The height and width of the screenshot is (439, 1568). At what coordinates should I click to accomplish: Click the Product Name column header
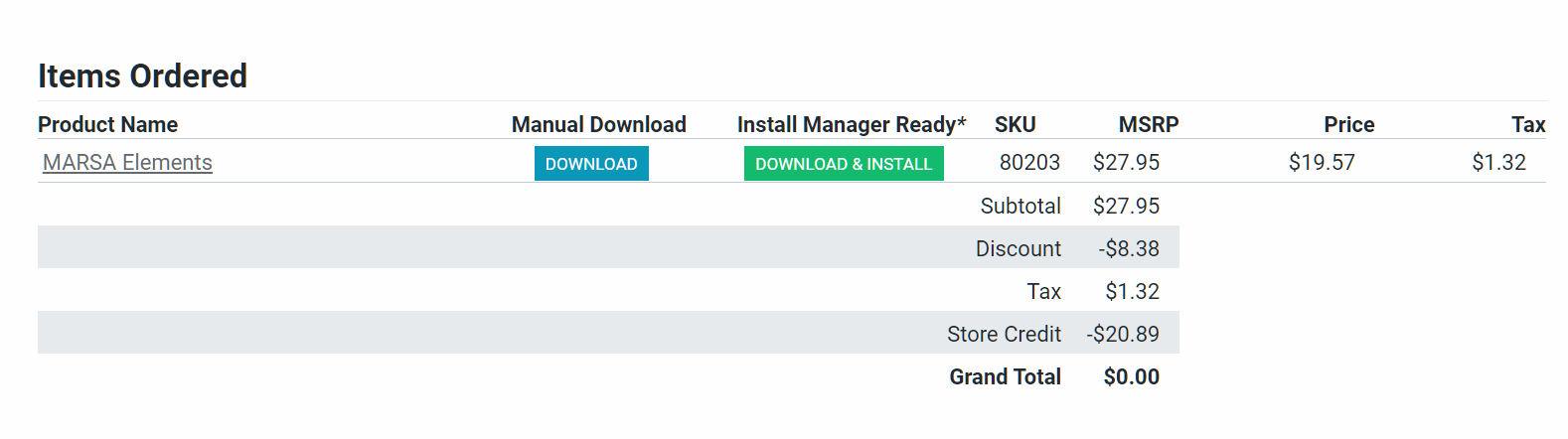point(107,125)
